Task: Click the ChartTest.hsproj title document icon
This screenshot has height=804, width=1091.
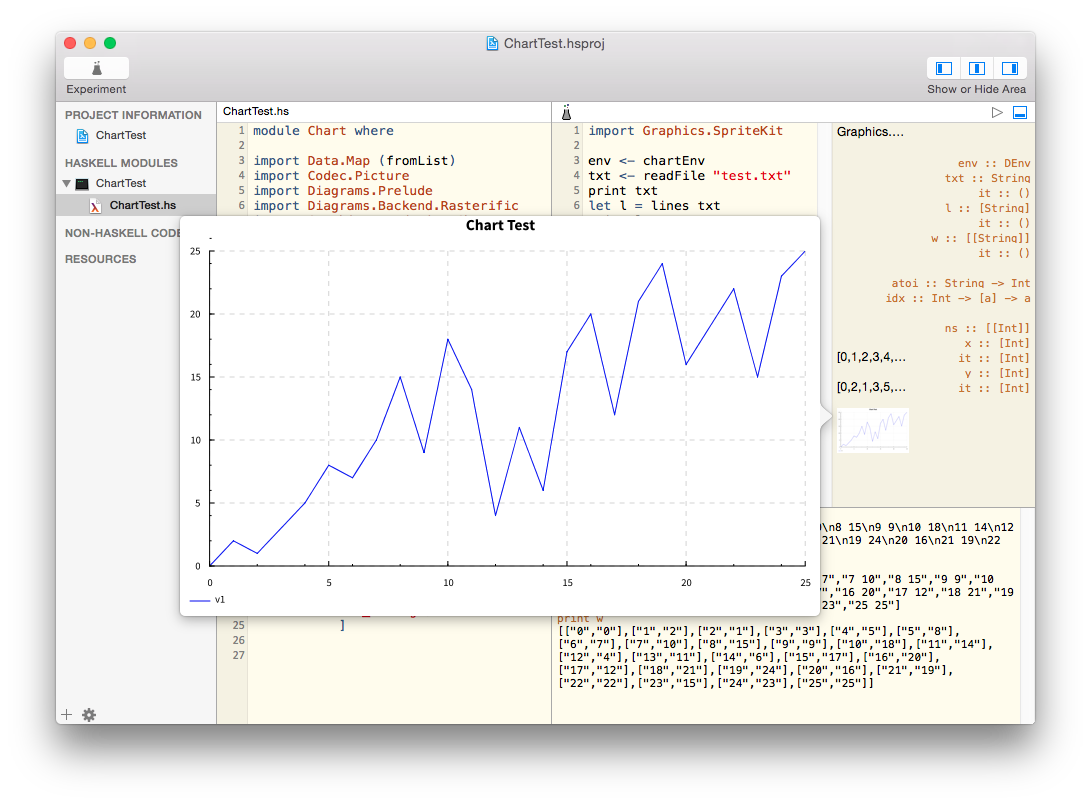Action: (x=492, y=43)
